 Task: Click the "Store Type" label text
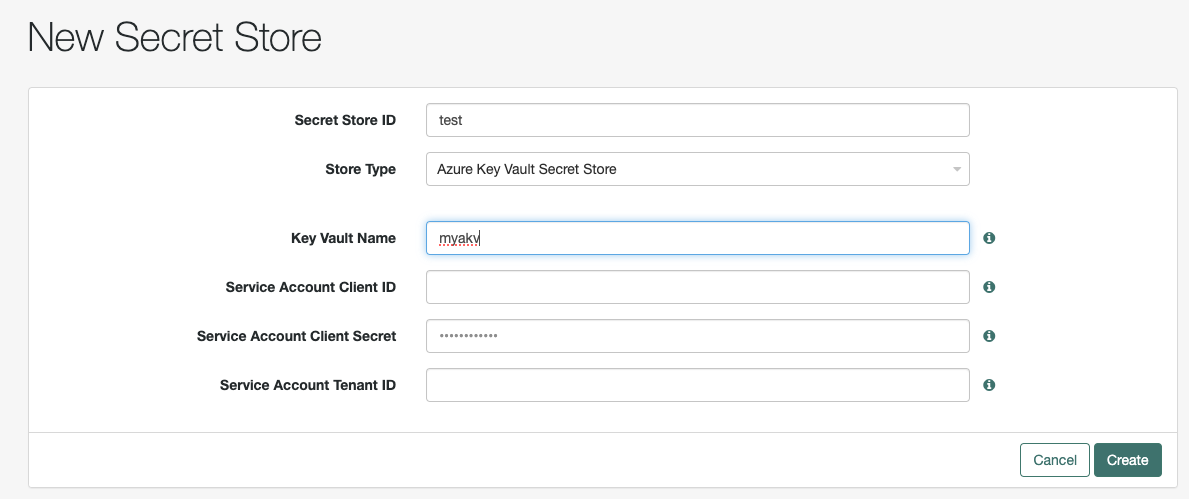(361, 169)
